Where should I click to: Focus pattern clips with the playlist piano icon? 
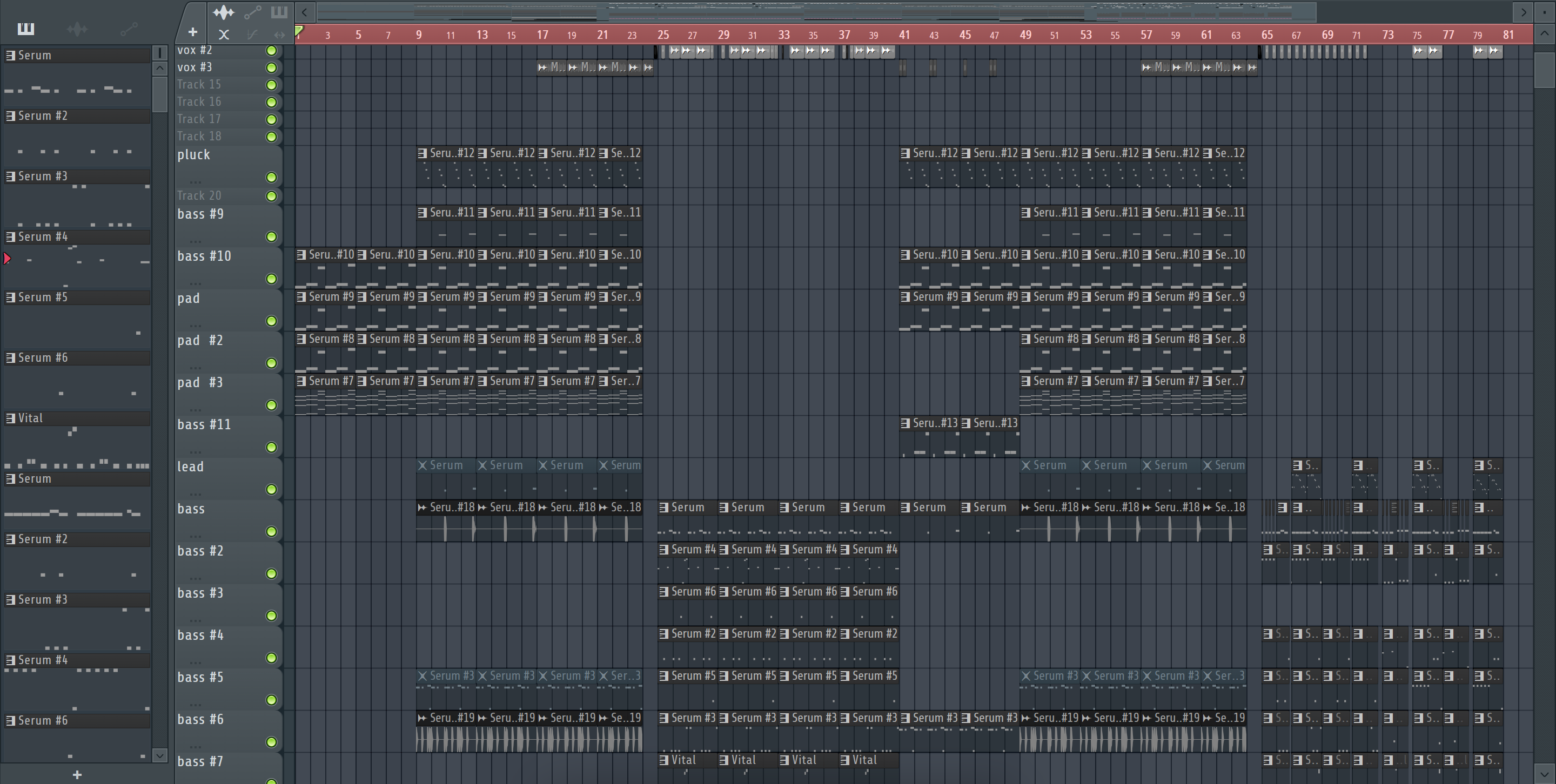tap(279, 12)
